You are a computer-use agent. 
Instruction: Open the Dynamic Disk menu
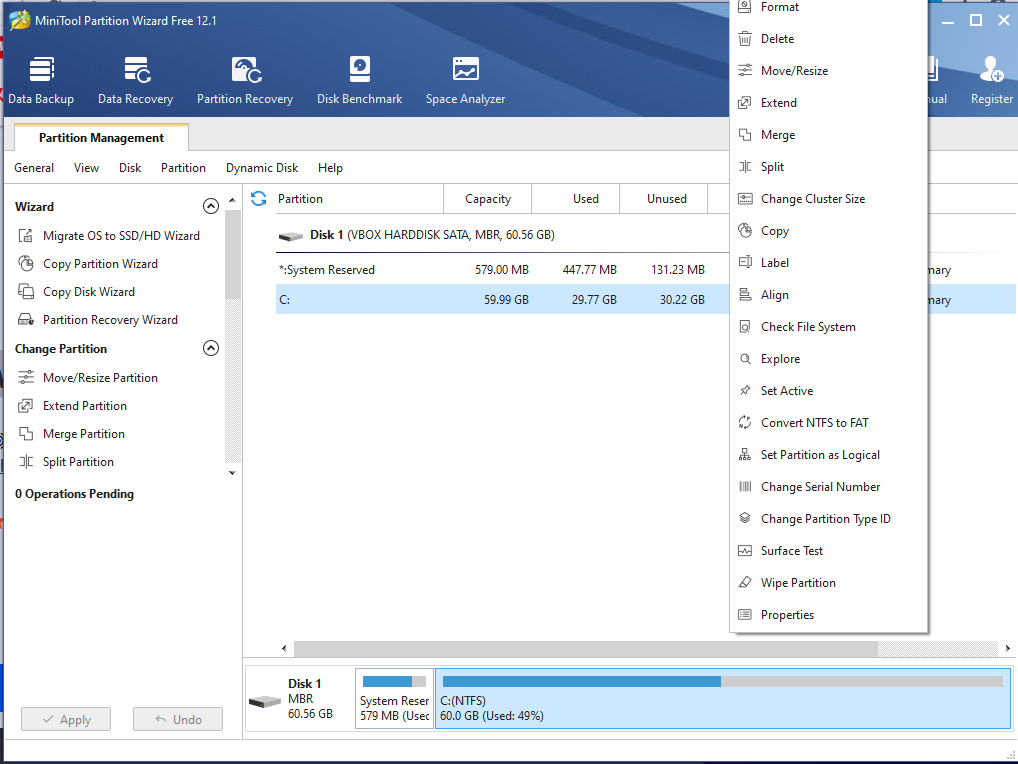(x=261, y=168)
